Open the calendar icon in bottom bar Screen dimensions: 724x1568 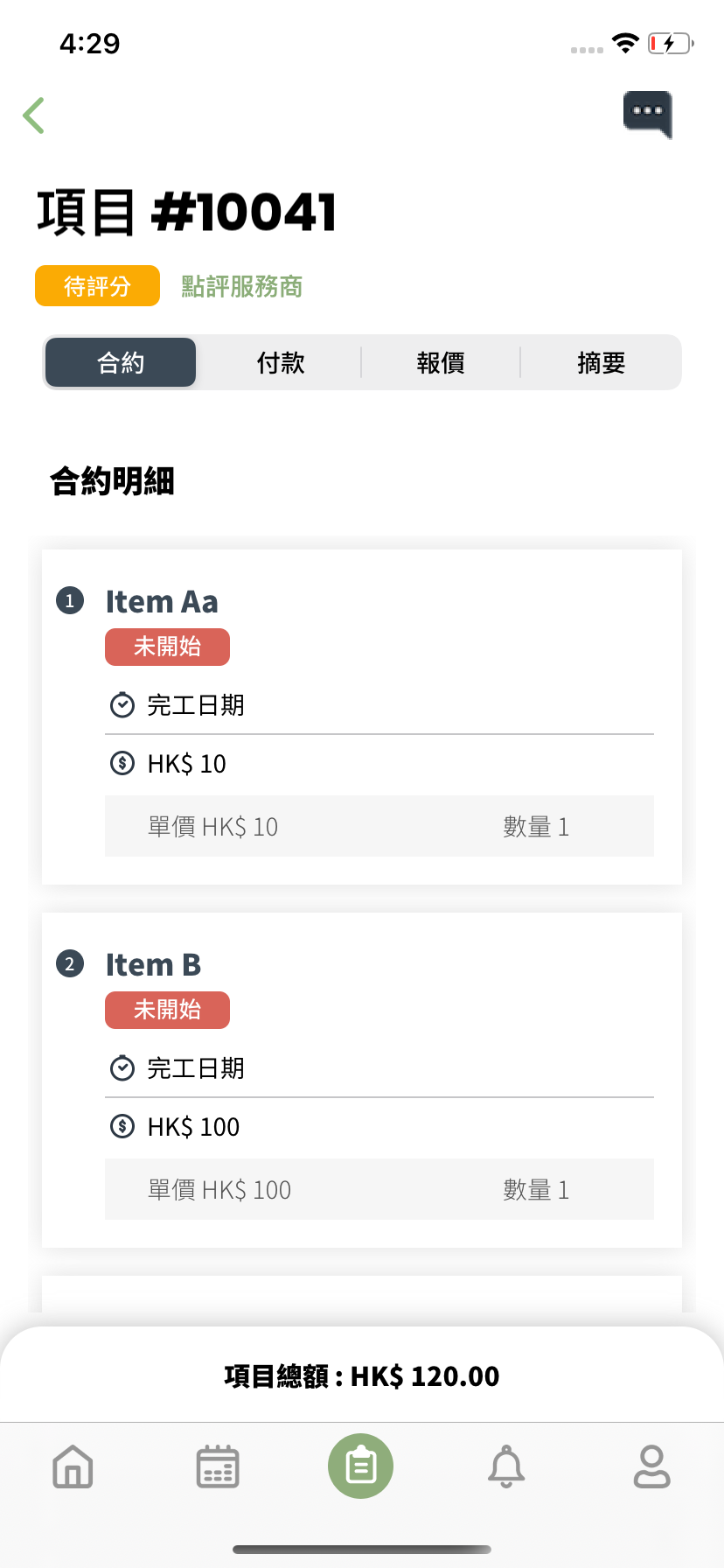coord(218,1466)
